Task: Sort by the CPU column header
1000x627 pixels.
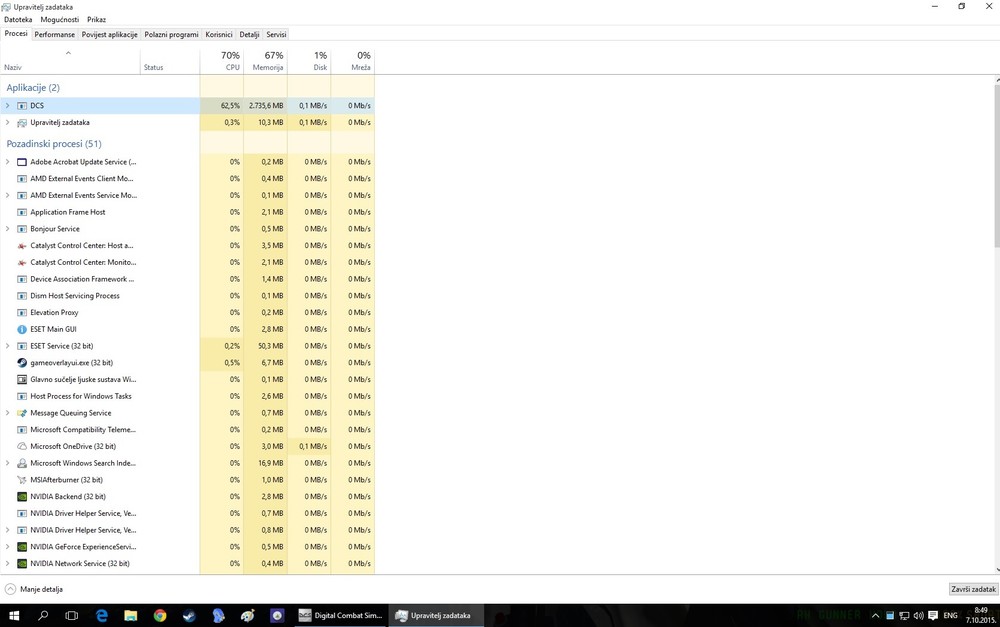Action: pos(221,61)
